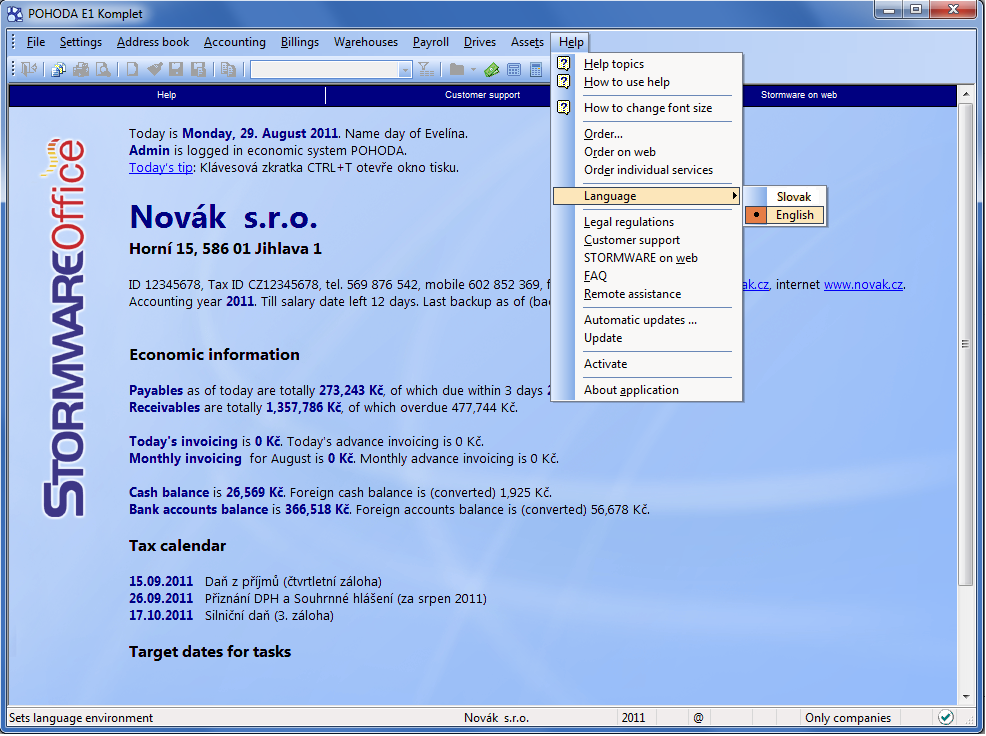Image resolution: width=986 pixels, height=736 pixels.
Task: Switch to the Help tab in the blue bar
Action: pos(167,95)
